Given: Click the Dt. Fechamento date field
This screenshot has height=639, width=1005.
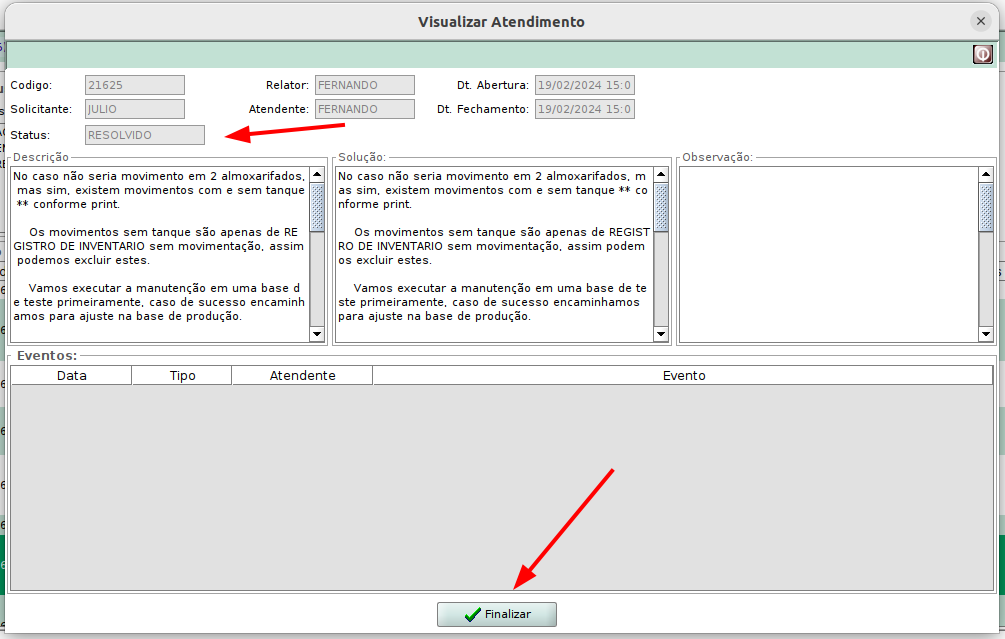Looking at the screenshot, I should (x=585, y=109).
